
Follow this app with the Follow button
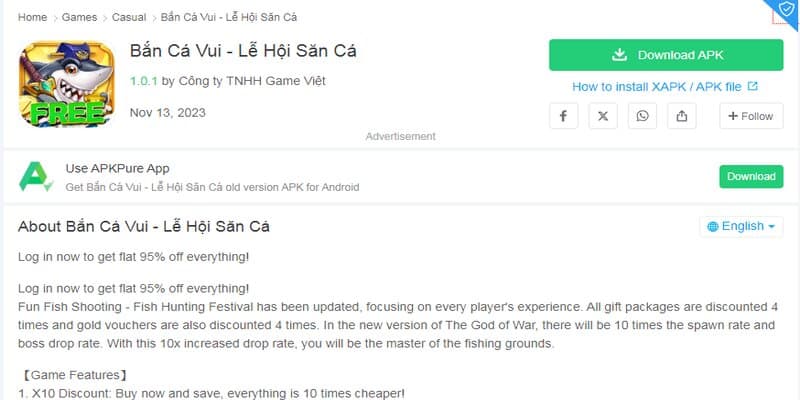[x=751, y=116]
